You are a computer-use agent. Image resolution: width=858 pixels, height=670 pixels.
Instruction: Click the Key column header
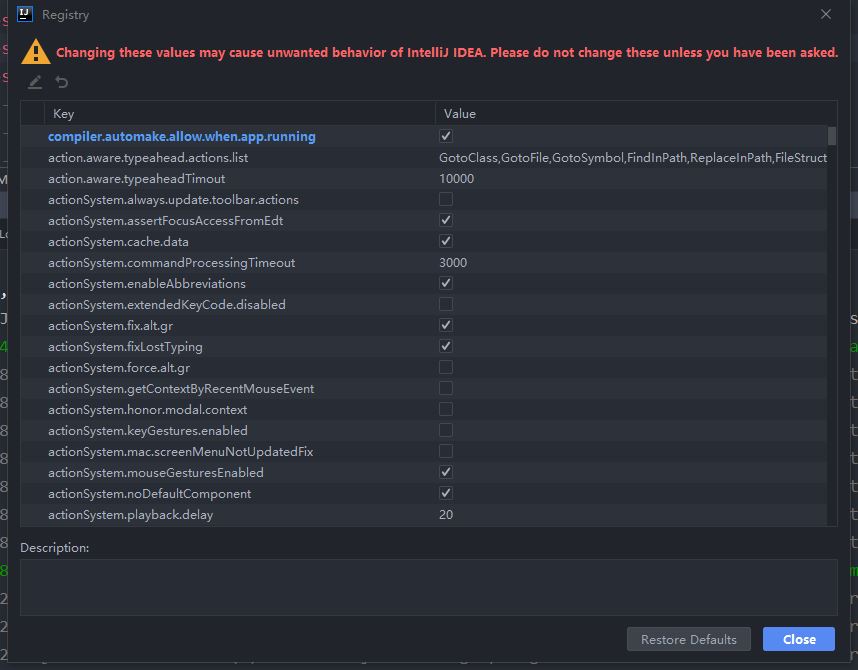click(x=63, y=114)
